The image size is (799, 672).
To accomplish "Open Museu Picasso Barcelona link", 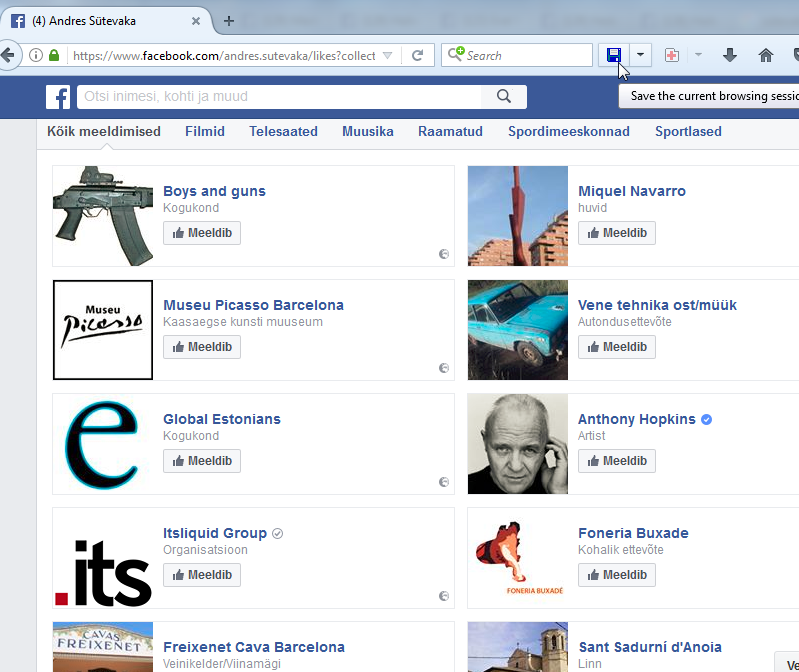I will pyautogui.click(x=253, y=305).
